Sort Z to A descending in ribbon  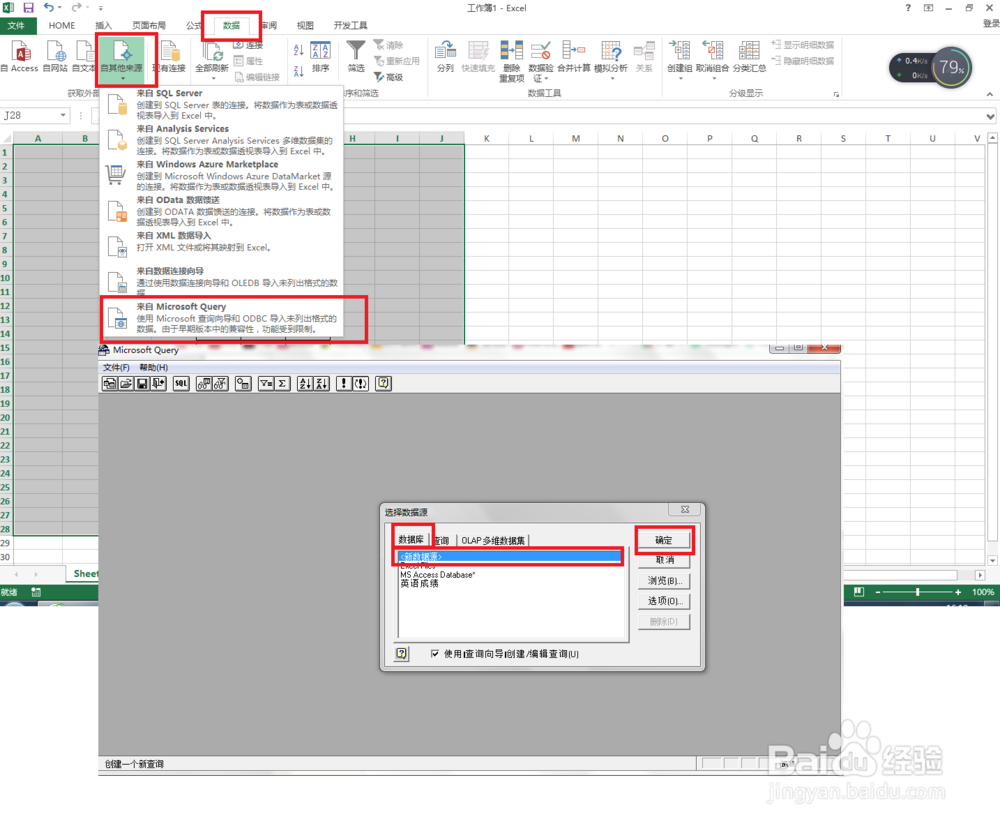coord(298,71)
